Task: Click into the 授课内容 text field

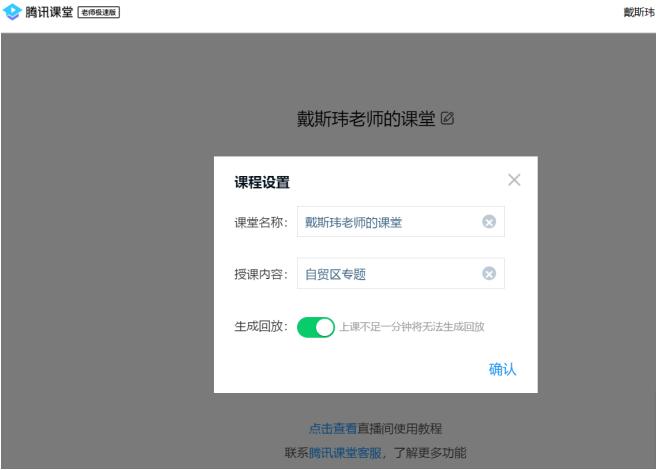Action: tap(385, 274)
